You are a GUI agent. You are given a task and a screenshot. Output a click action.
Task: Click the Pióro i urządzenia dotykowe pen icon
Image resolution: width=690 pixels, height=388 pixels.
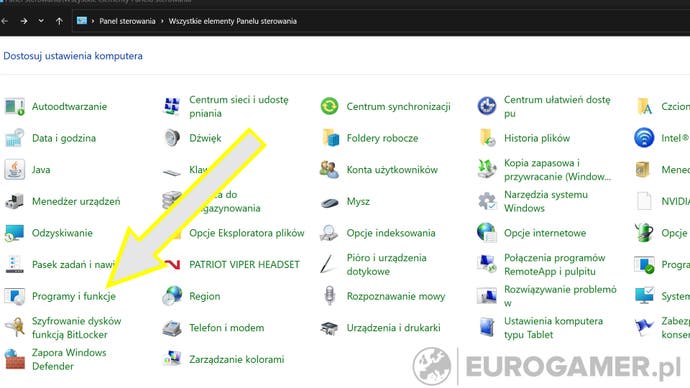click(x=327, y=264)
